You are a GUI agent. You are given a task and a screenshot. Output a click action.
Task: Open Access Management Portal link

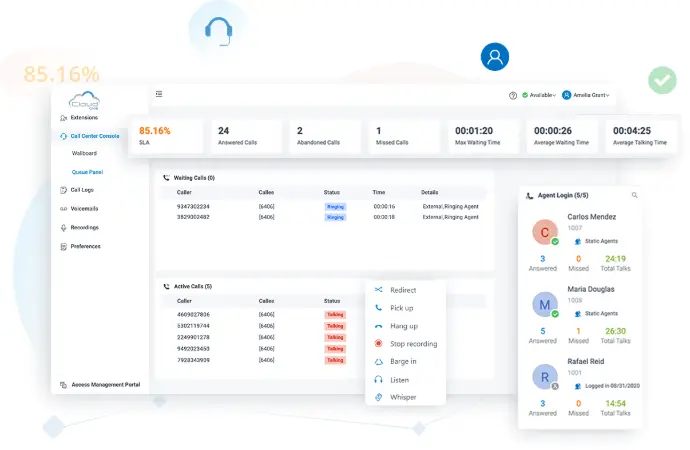click(105, 384)
